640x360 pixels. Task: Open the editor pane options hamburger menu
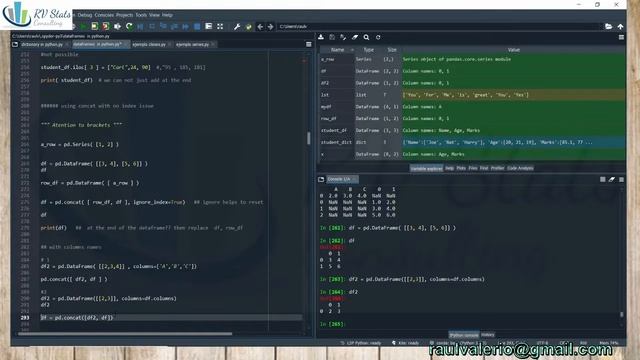click(x=309, y=44)
